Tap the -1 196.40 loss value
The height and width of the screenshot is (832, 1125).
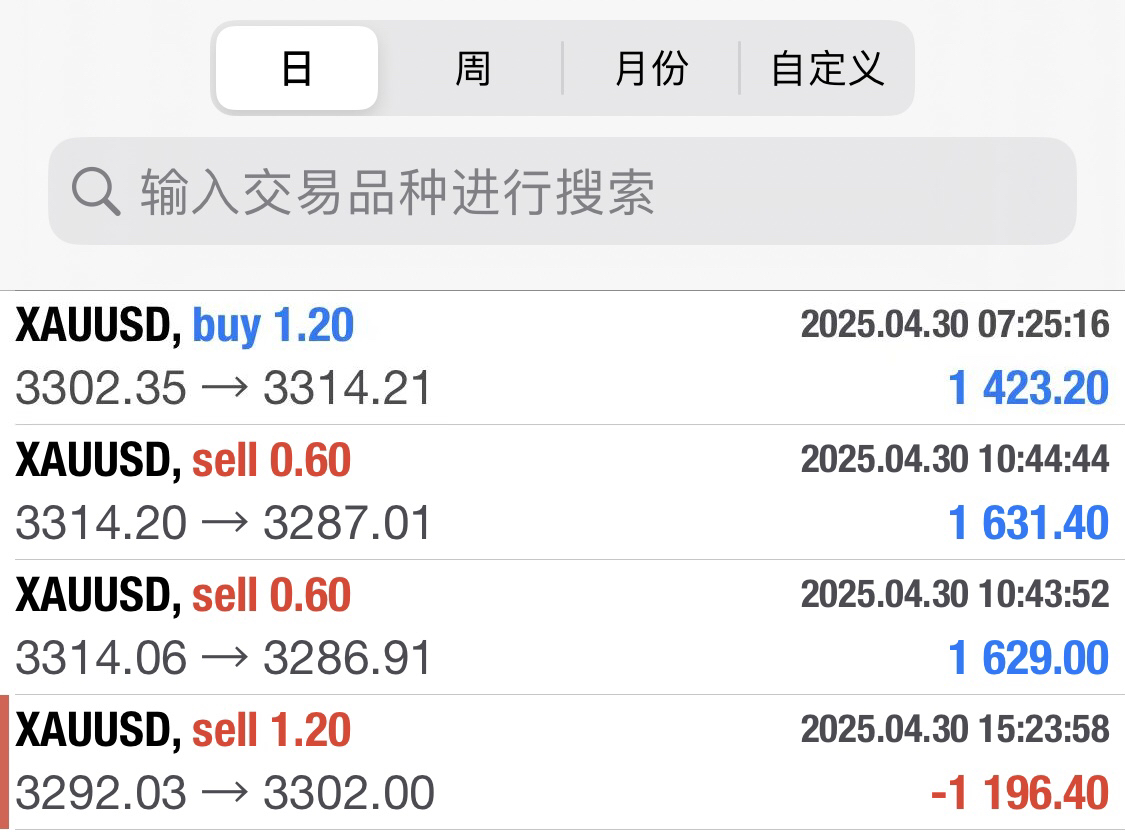click(x=1019, y=793)
